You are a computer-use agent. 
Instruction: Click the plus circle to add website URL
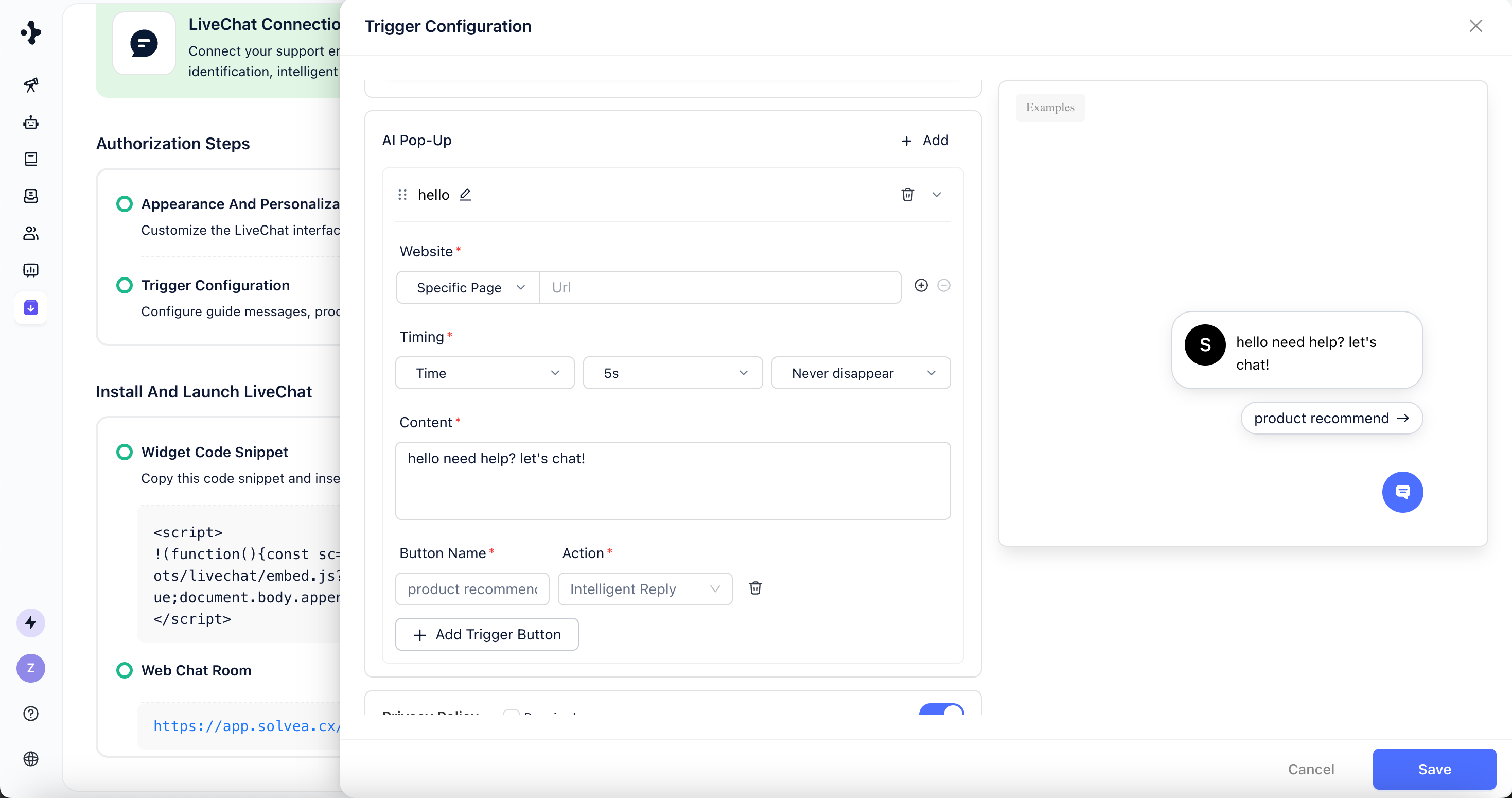pyautogui.click(x=921, y=285)
